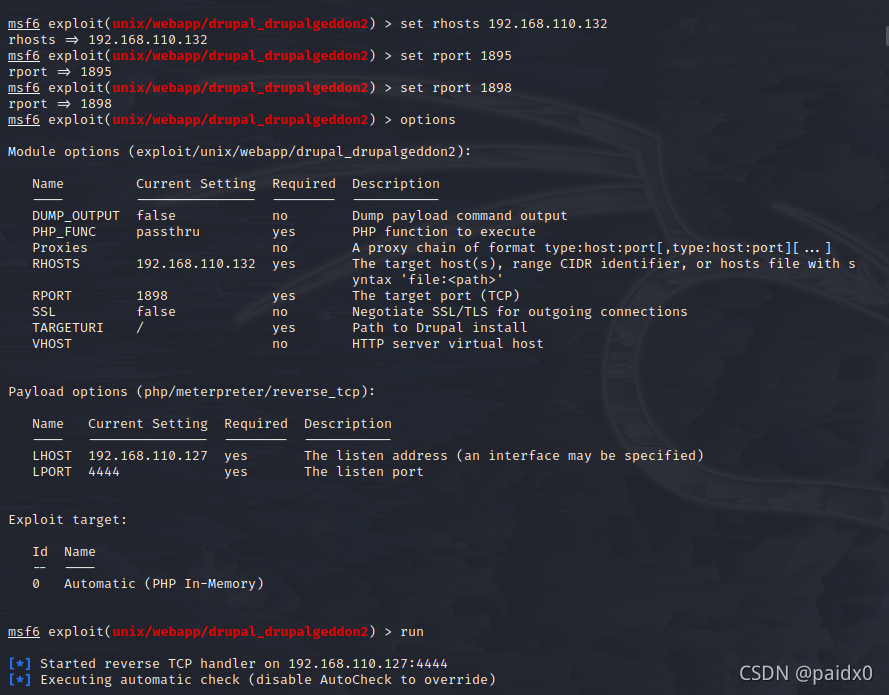
Task: Click the 'Executing automatic check' status line
Action: (x=252, y=680)
